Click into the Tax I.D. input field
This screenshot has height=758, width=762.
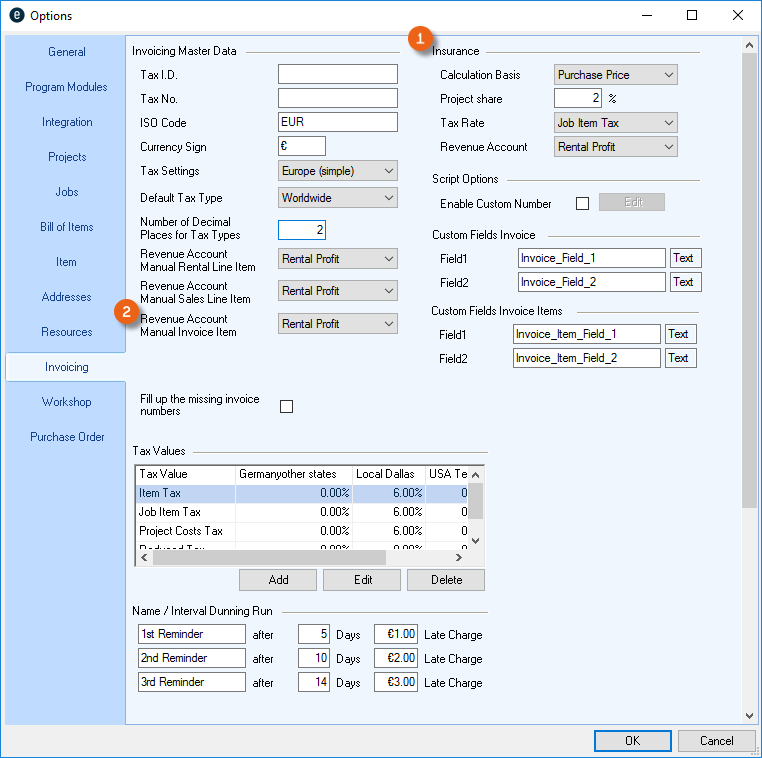337,75
